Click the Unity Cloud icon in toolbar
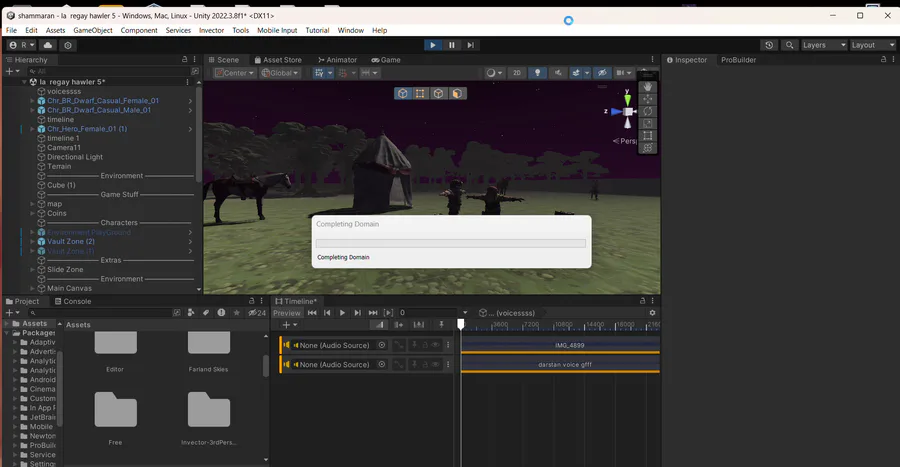Screen dimensions: 900x467 pyautogui.click(x=47, y=45)
